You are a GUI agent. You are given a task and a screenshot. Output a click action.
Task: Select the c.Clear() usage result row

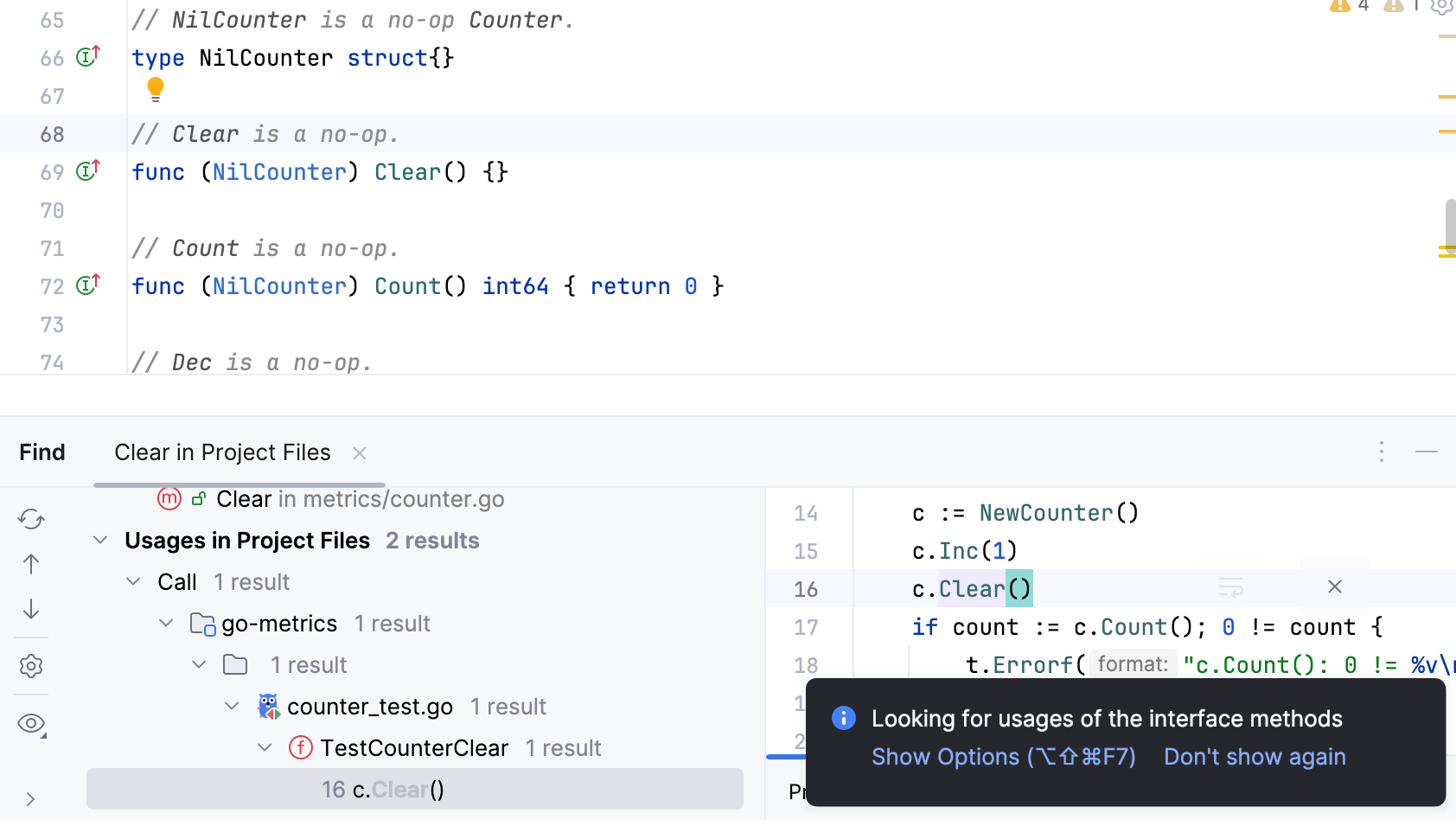pyautogui.click(x=415, y=790)
